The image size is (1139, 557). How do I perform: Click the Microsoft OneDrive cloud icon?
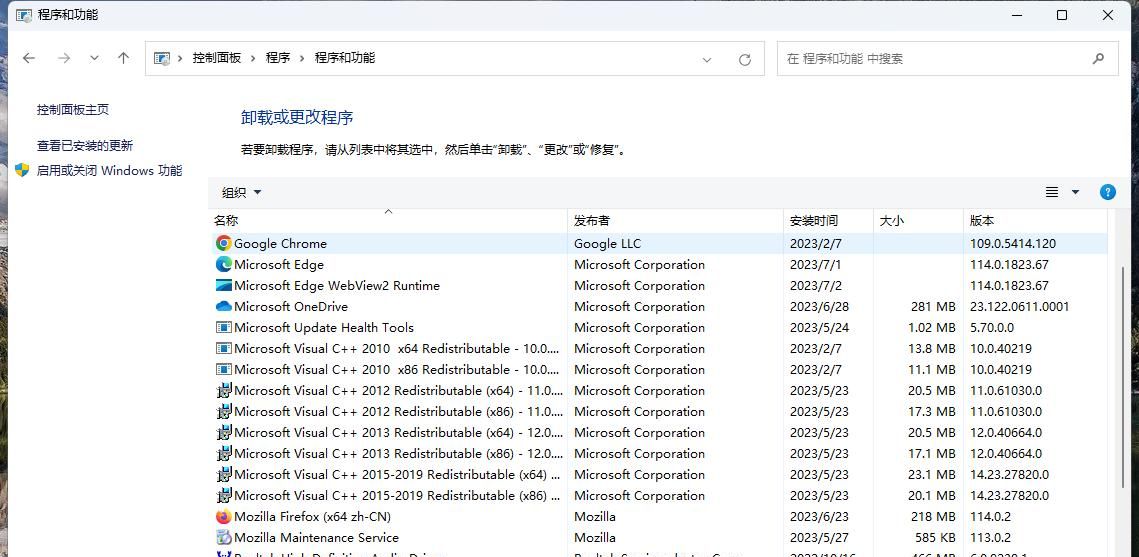coord(224,306)
